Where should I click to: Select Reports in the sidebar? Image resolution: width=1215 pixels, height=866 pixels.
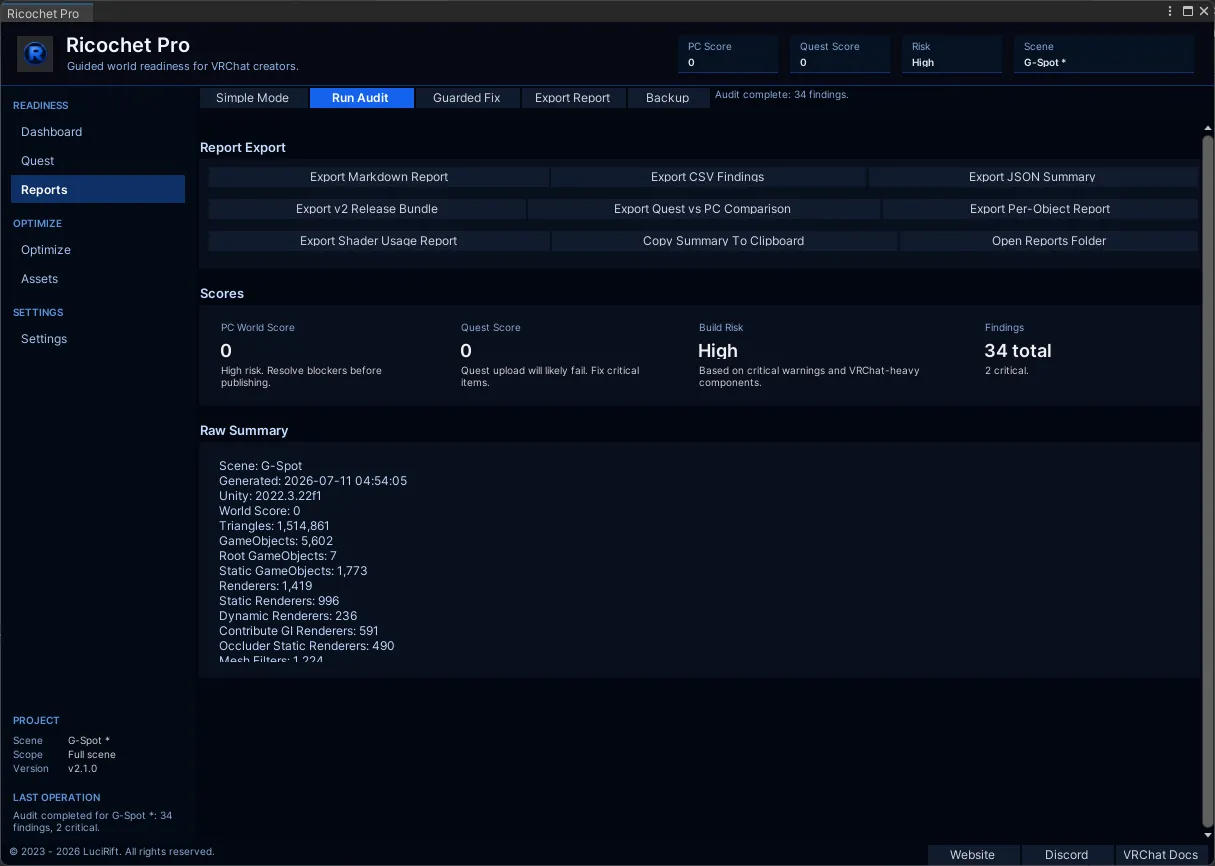[x=97, y=190]
